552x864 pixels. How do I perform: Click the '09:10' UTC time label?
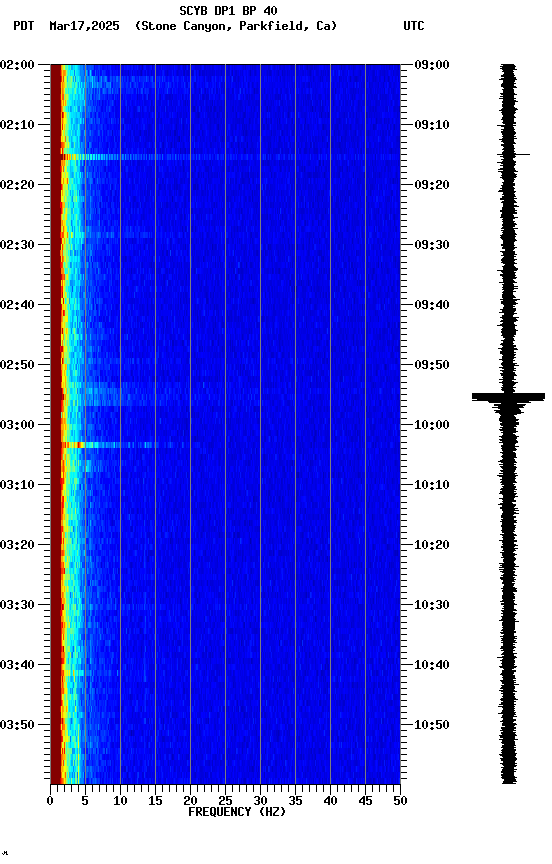432,125
